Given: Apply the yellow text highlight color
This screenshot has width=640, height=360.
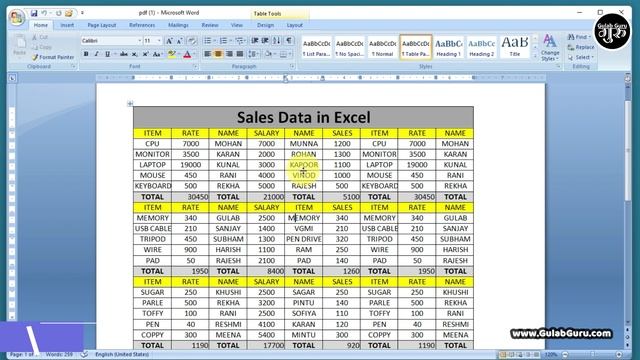Looking at the screenshot, I should (171, 54).
